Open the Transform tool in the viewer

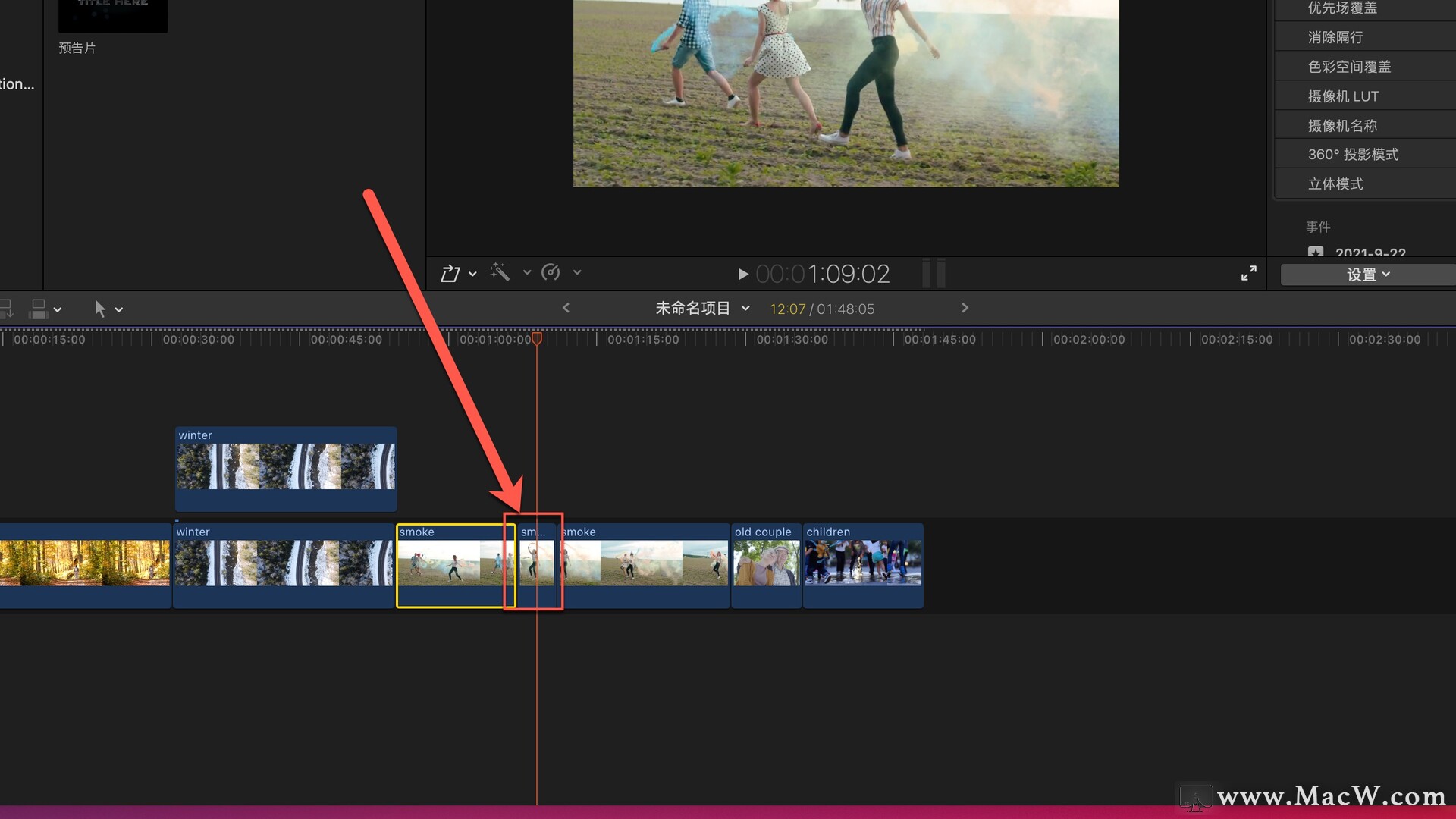(450, 273)
